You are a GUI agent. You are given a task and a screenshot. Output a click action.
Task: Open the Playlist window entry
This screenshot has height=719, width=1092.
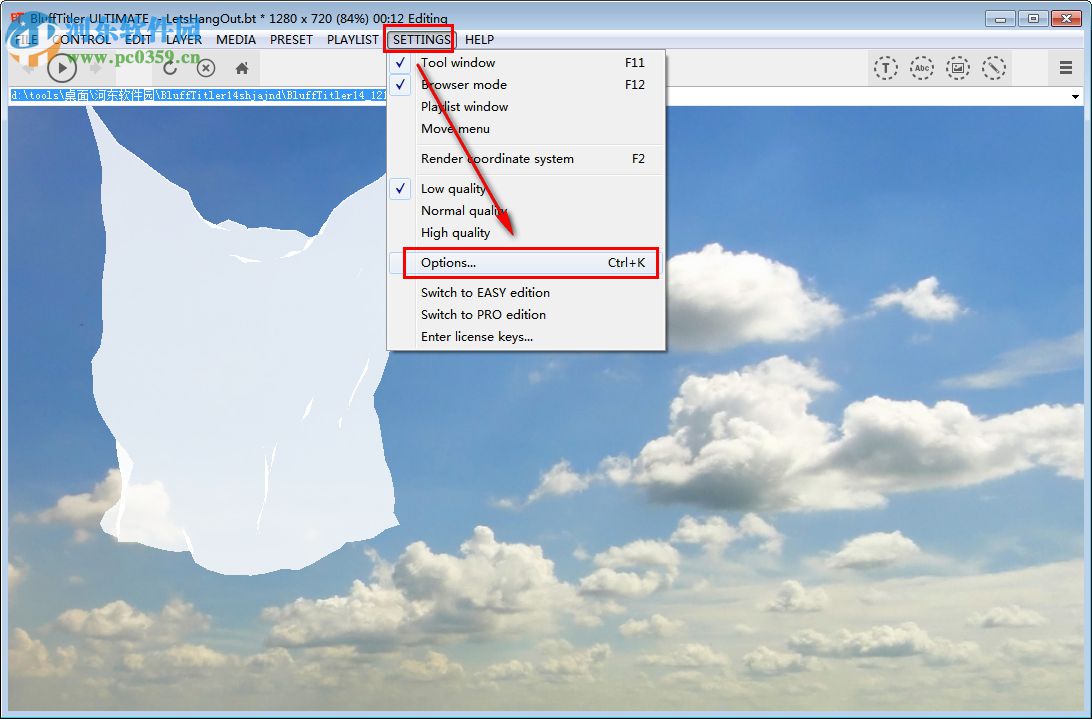526,107
